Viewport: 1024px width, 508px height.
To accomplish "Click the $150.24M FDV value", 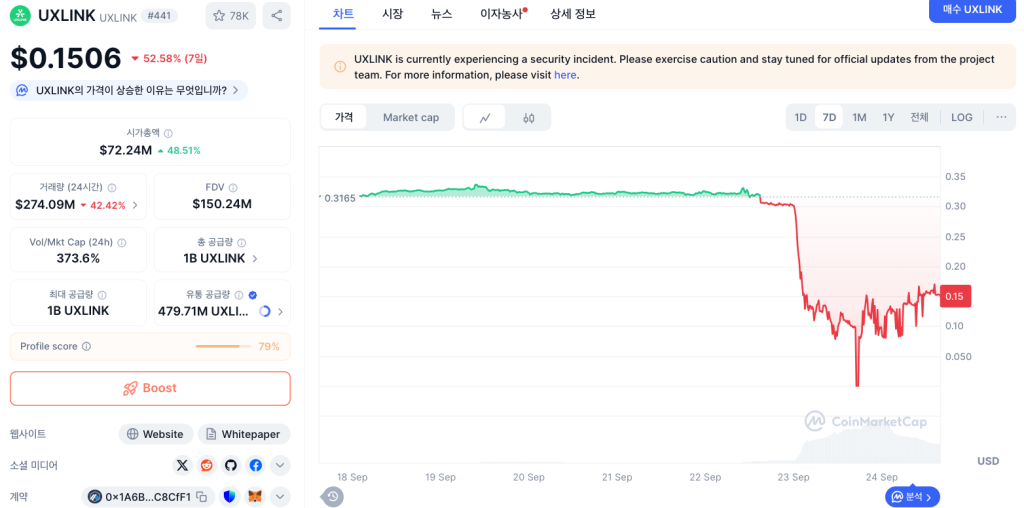I will click(222, 204).
